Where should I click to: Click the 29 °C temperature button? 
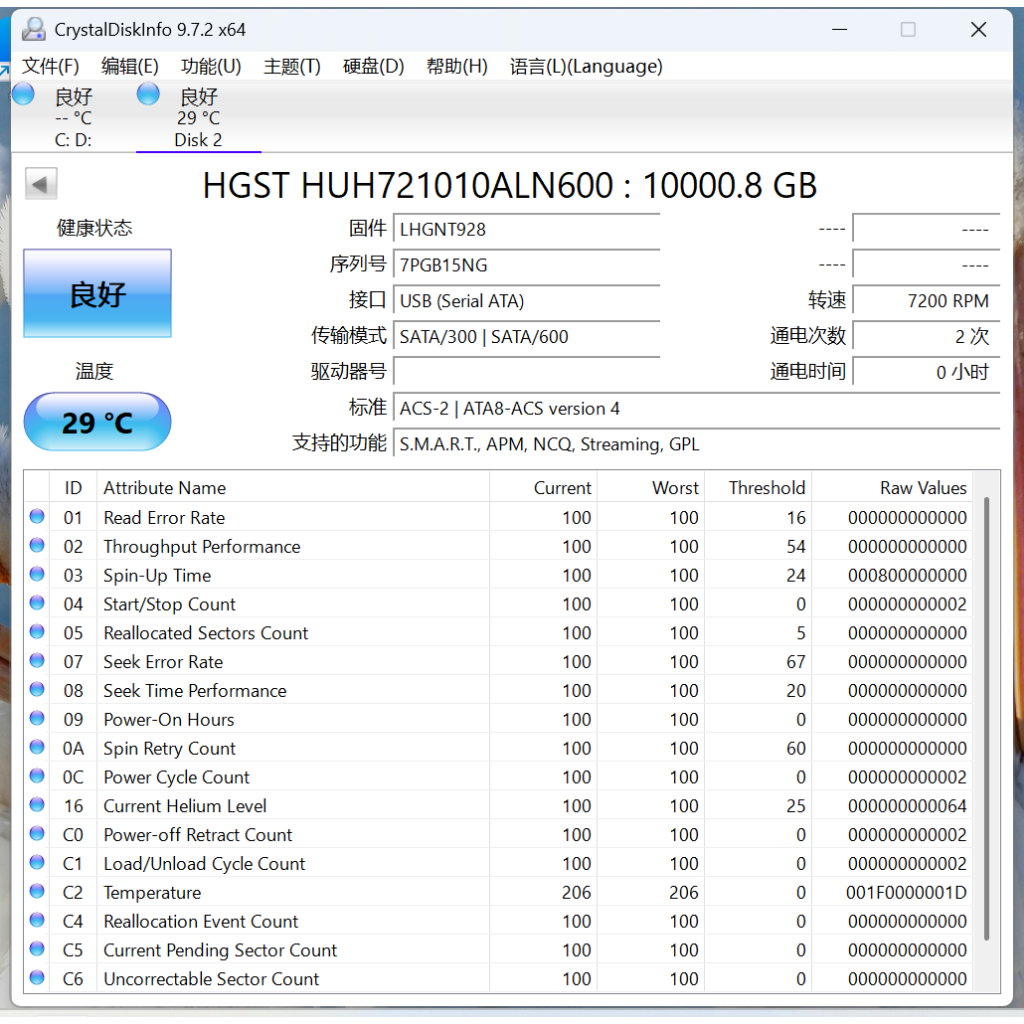97,422
